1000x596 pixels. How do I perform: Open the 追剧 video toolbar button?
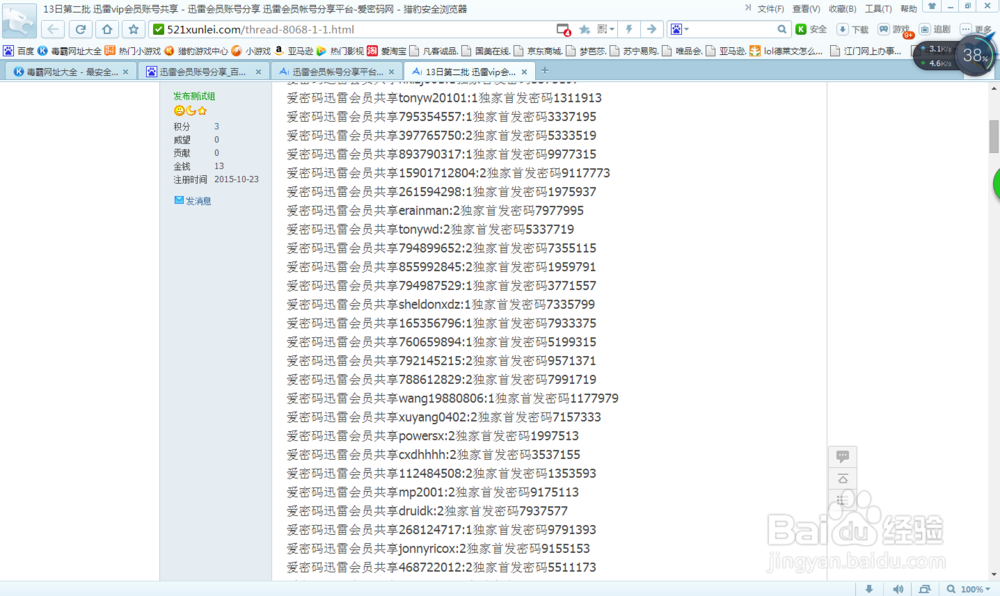click(x=935, y=29)
